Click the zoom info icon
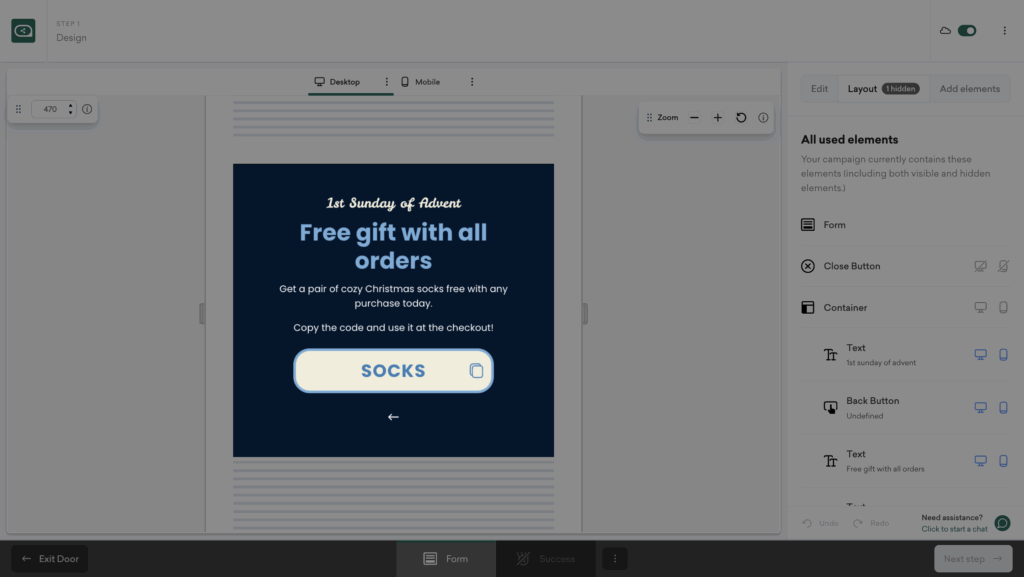 763,118
